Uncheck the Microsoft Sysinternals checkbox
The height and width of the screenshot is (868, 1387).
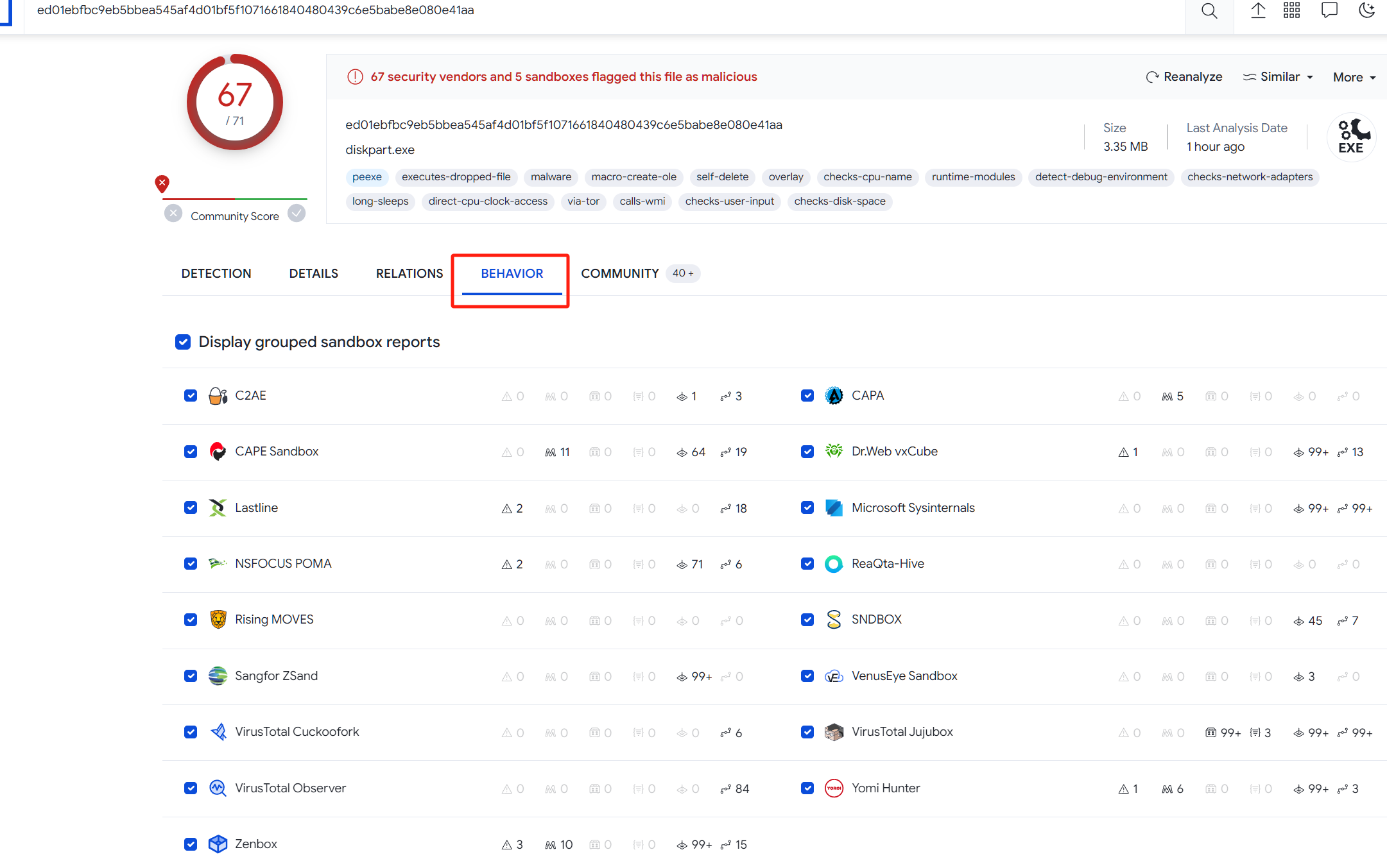click(x=807, y=508)
